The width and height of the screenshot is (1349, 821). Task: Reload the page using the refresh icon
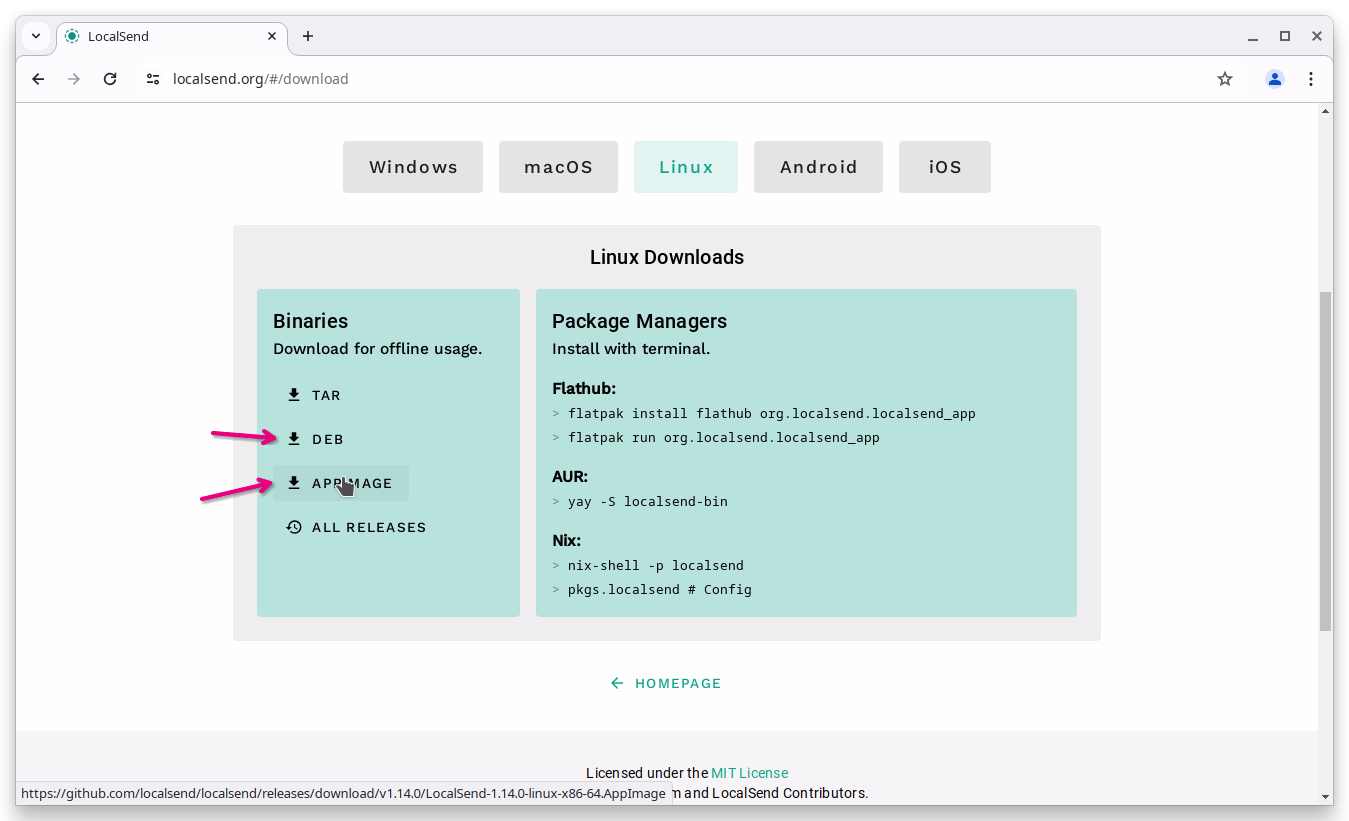pyautogui.click(x=110, y=78)
